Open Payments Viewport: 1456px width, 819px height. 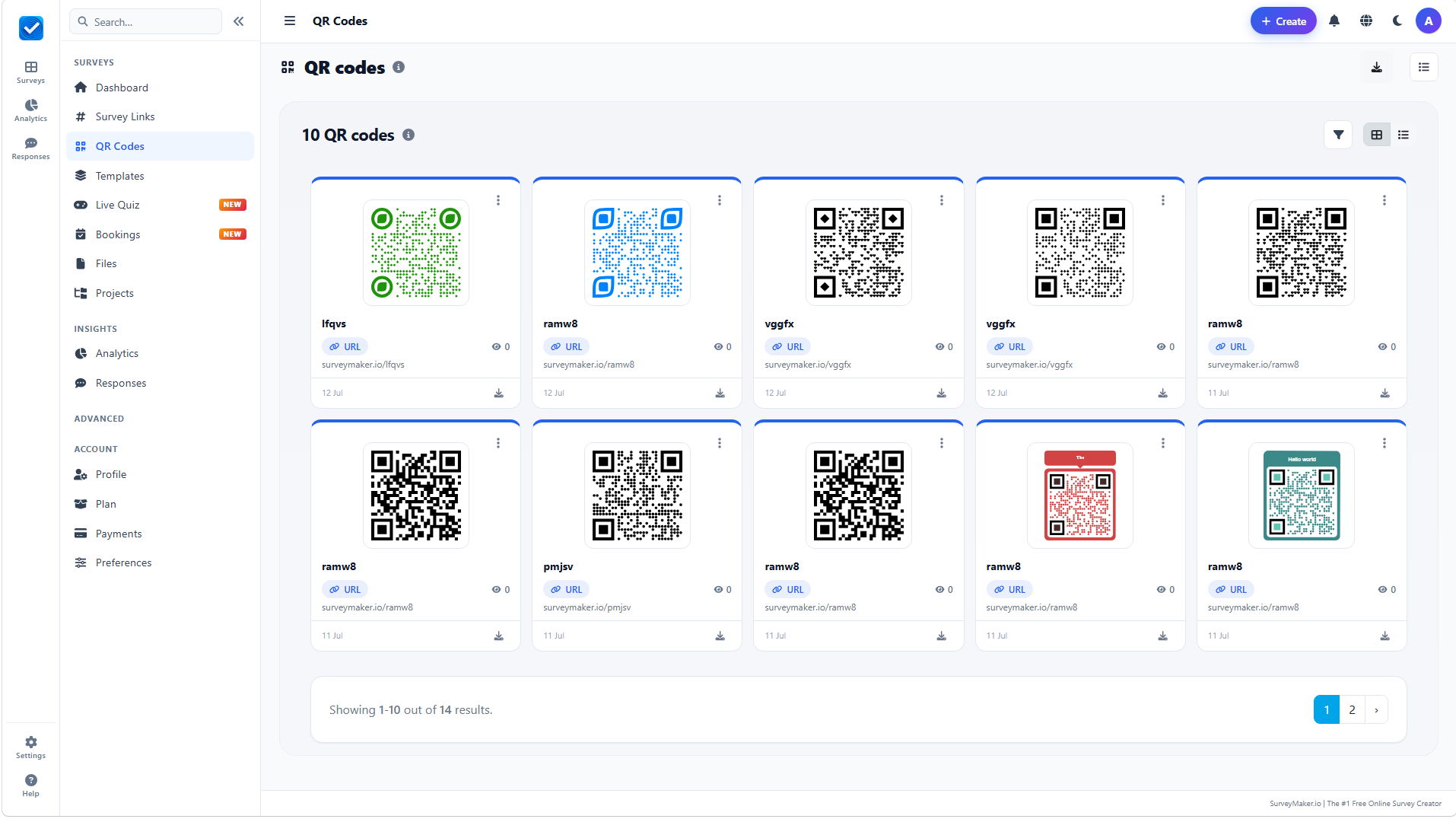[x=160, y=534]
